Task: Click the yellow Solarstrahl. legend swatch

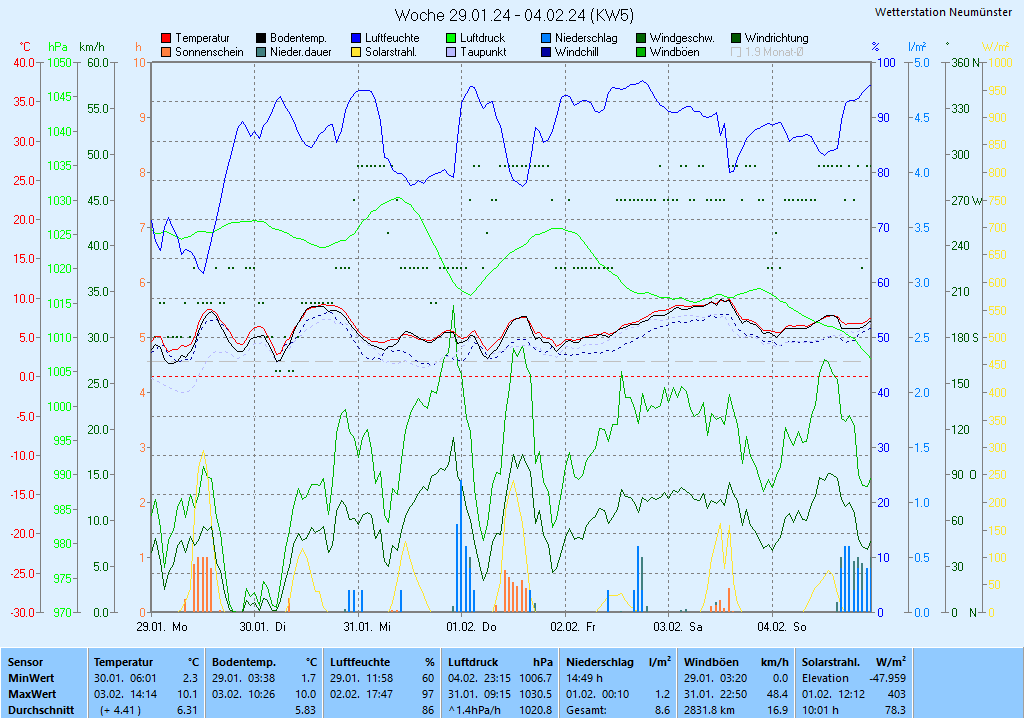Action: click(x=356, y=52)
